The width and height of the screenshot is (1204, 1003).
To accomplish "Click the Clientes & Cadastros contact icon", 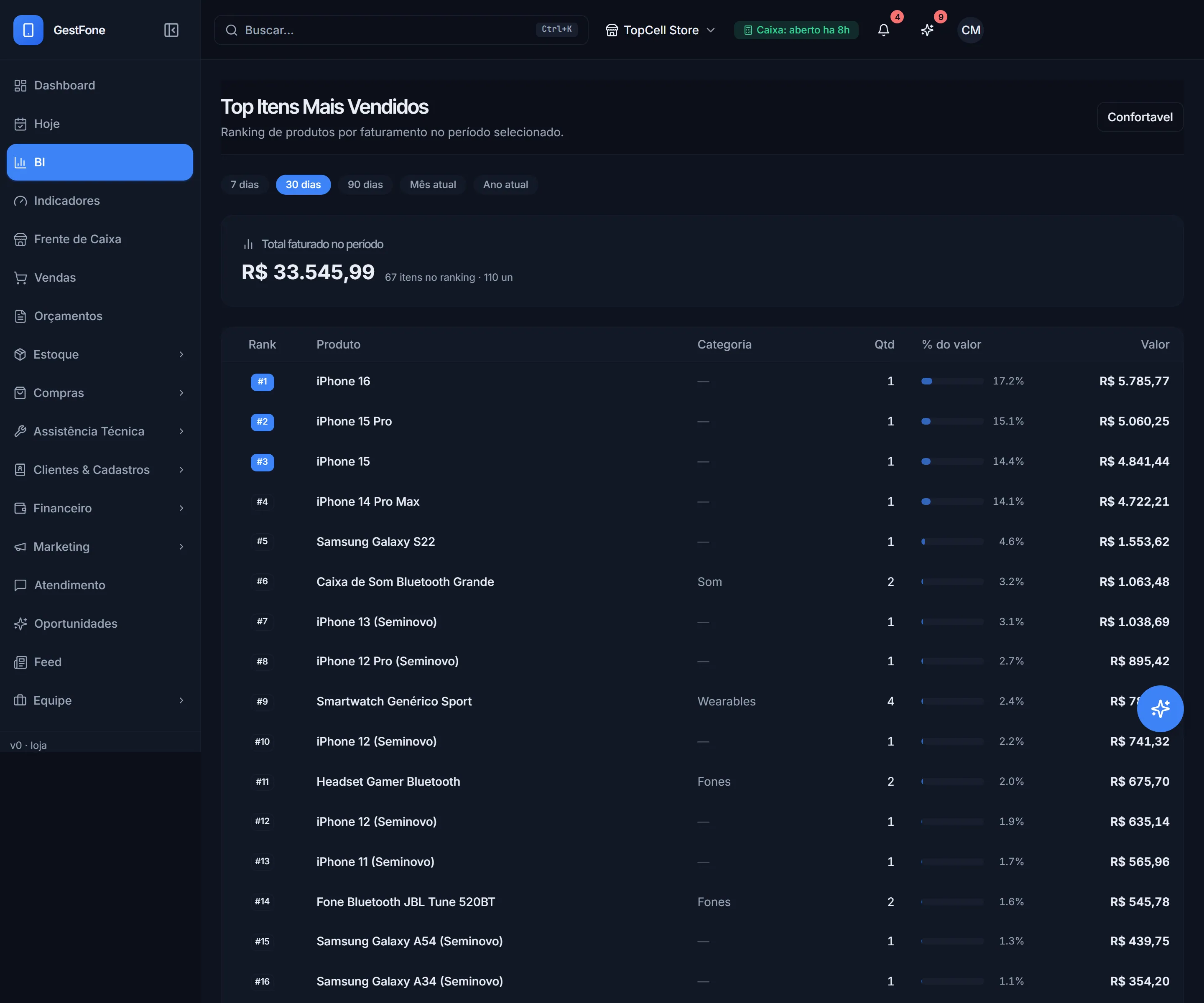I will (x=20, y=469).
